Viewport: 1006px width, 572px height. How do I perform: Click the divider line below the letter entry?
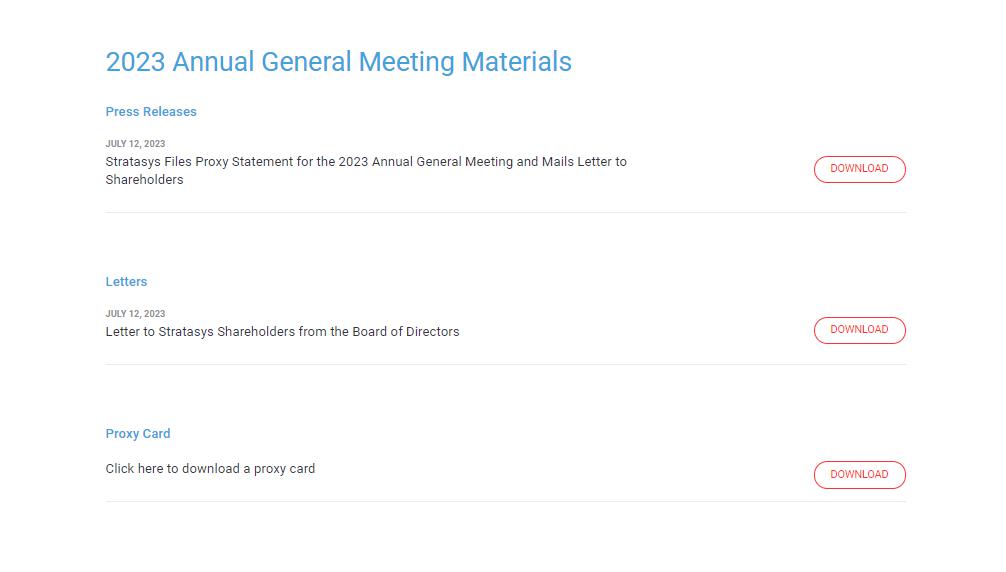tap(505, 364)
